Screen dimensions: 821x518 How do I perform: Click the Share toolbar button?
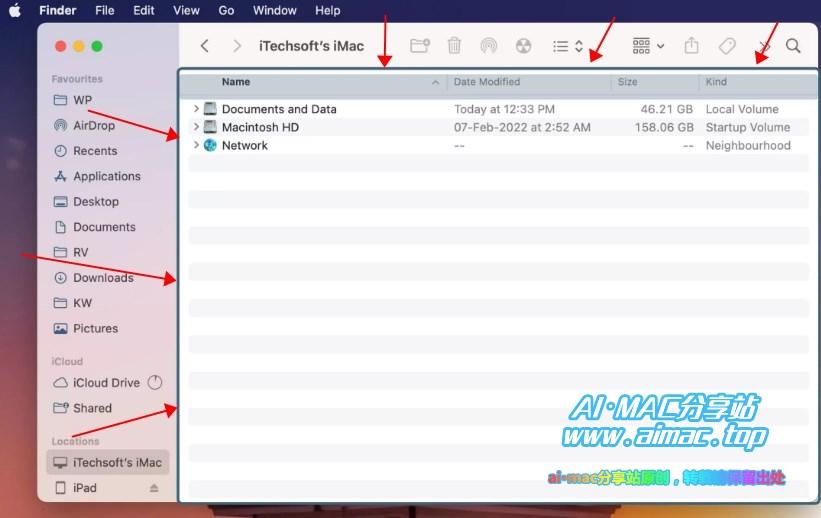tap(692, 46)
